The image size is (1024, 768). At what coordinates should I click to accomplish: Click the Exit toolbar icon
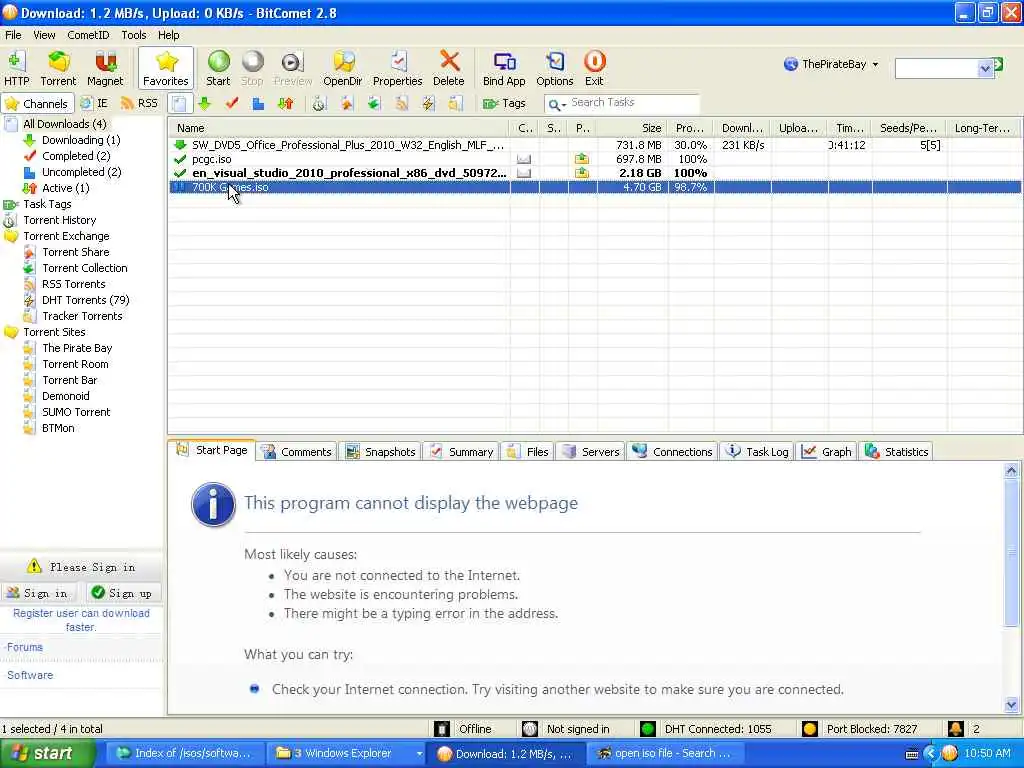tap(594, 68)
